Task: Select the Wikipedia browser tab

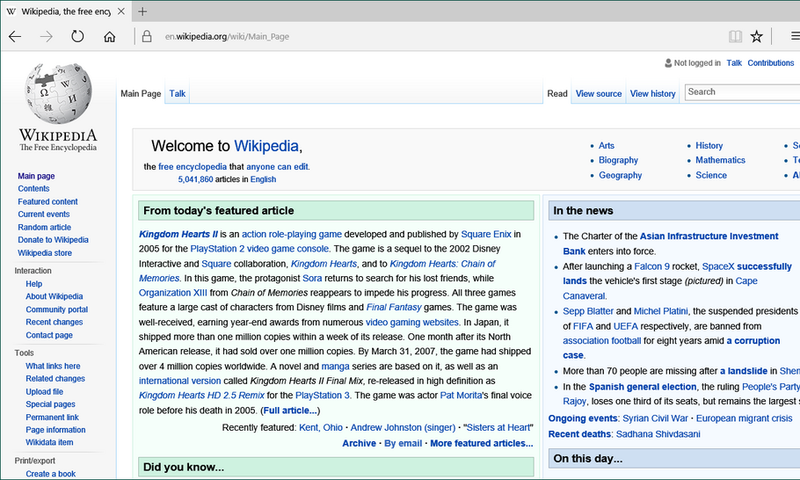Action: click(x=66, y=11)
